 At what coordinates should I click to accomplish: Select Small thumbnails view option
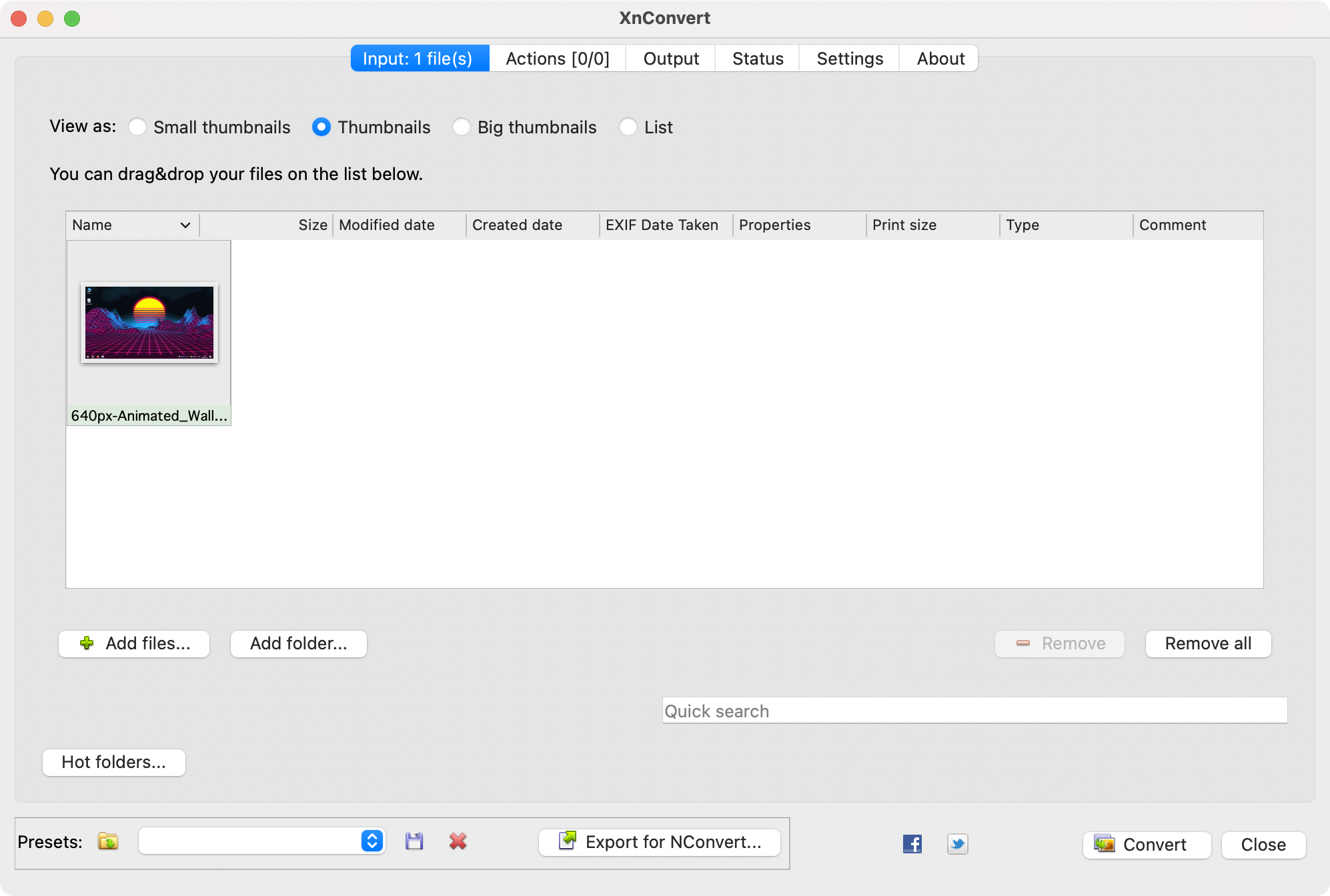pos(138,127)
